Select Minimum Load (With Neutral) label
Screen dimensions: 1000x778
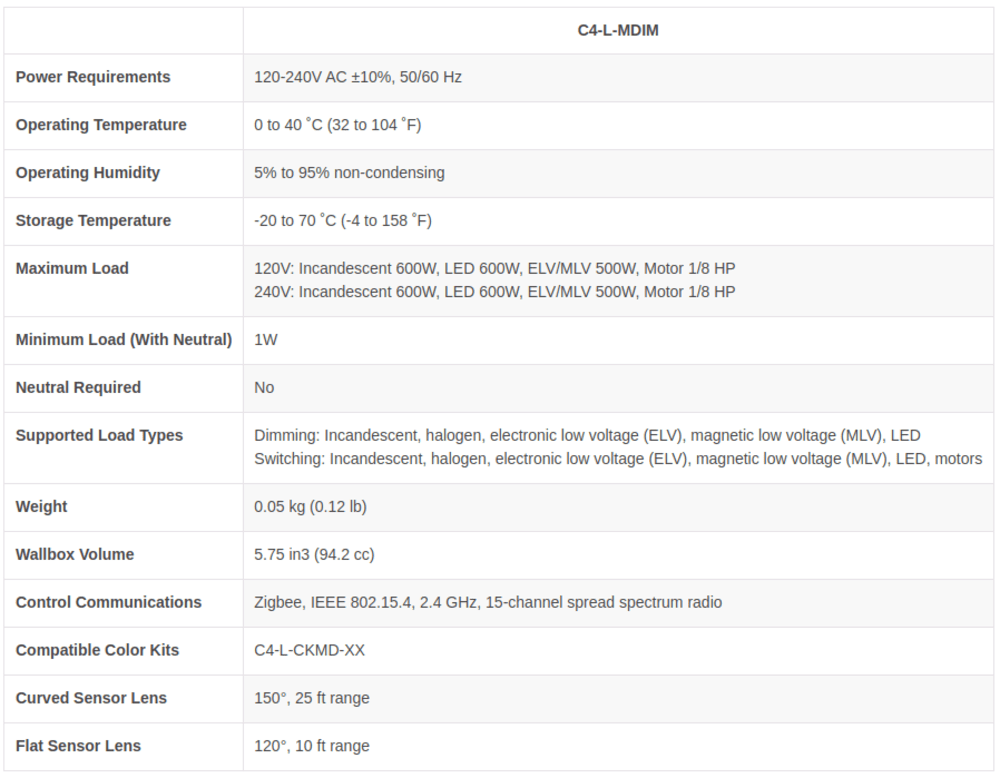pos(124,340)
